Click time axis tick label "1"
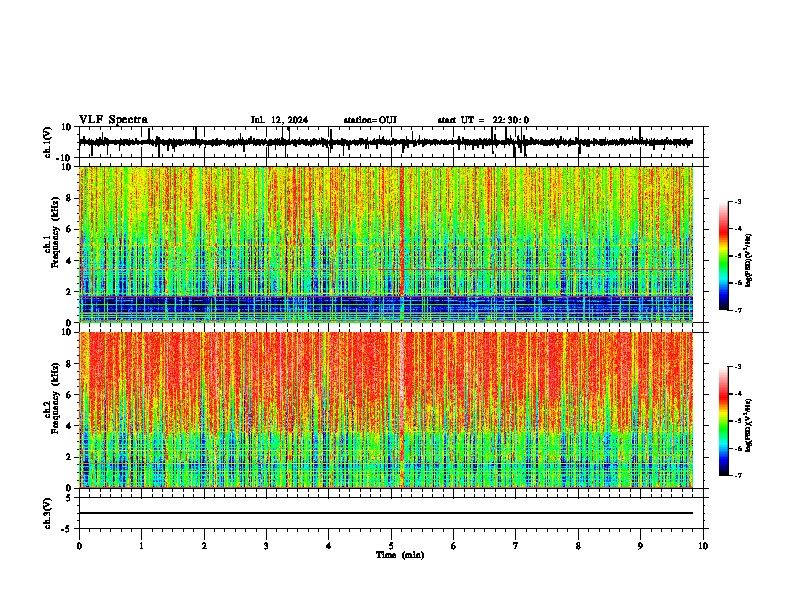The width and height of the screenshot is (792, 612). point(141,546)
